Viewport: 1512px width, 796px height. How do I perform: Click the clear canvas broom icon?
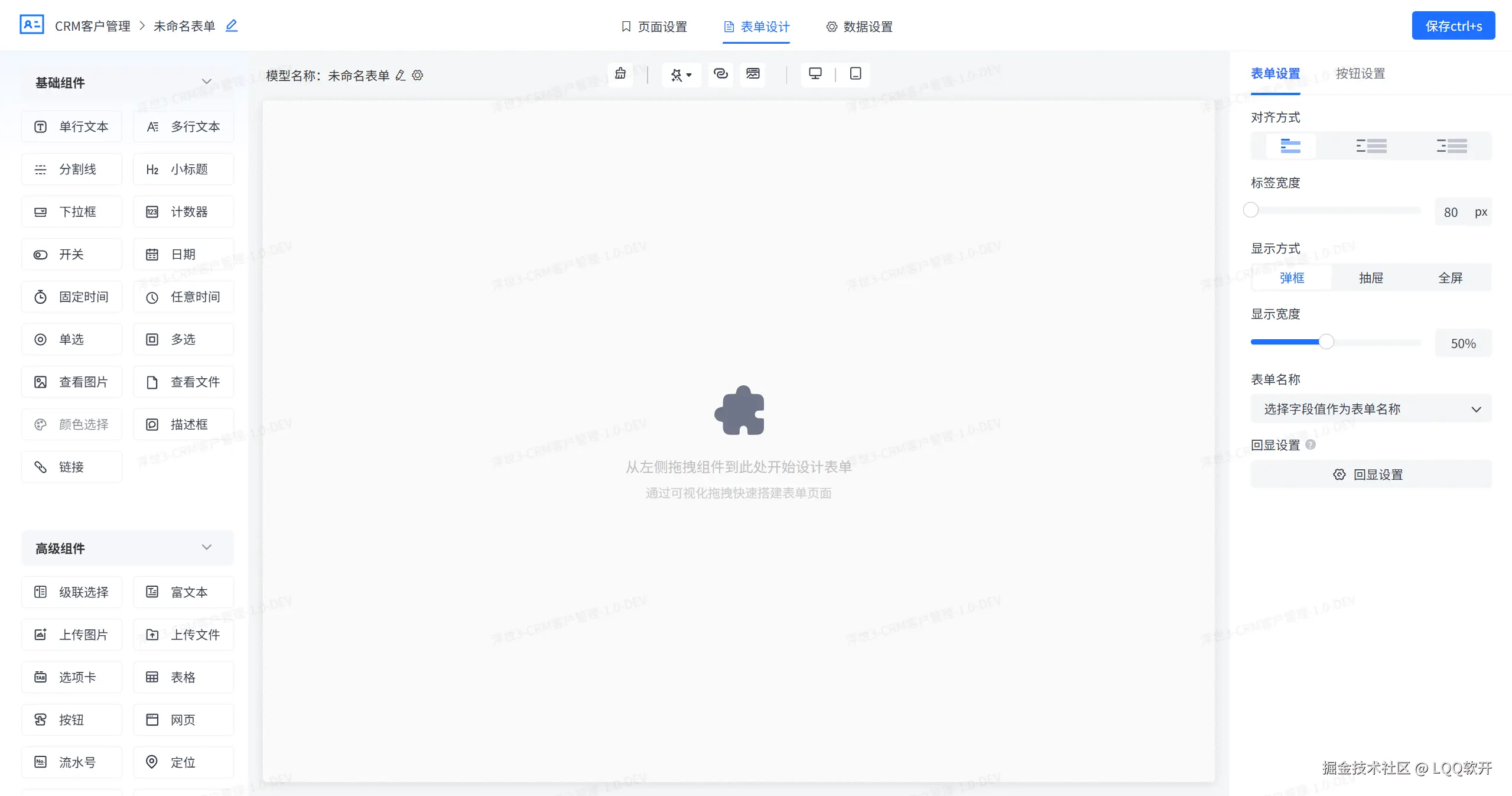(x=620, y=74)
